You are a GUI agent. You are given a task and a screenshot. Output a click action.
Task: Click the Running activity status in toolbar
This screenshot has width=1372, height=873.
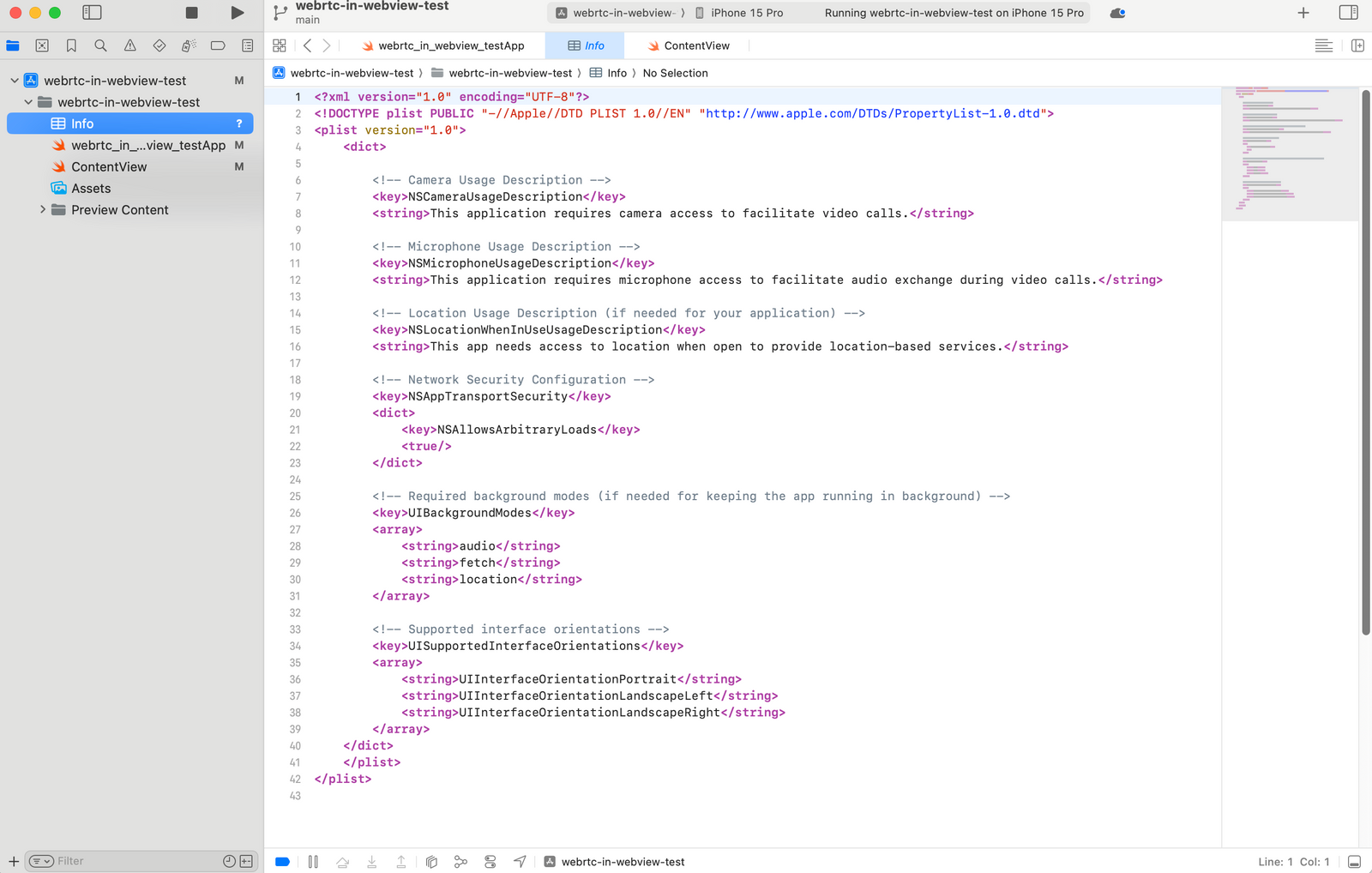954,13
